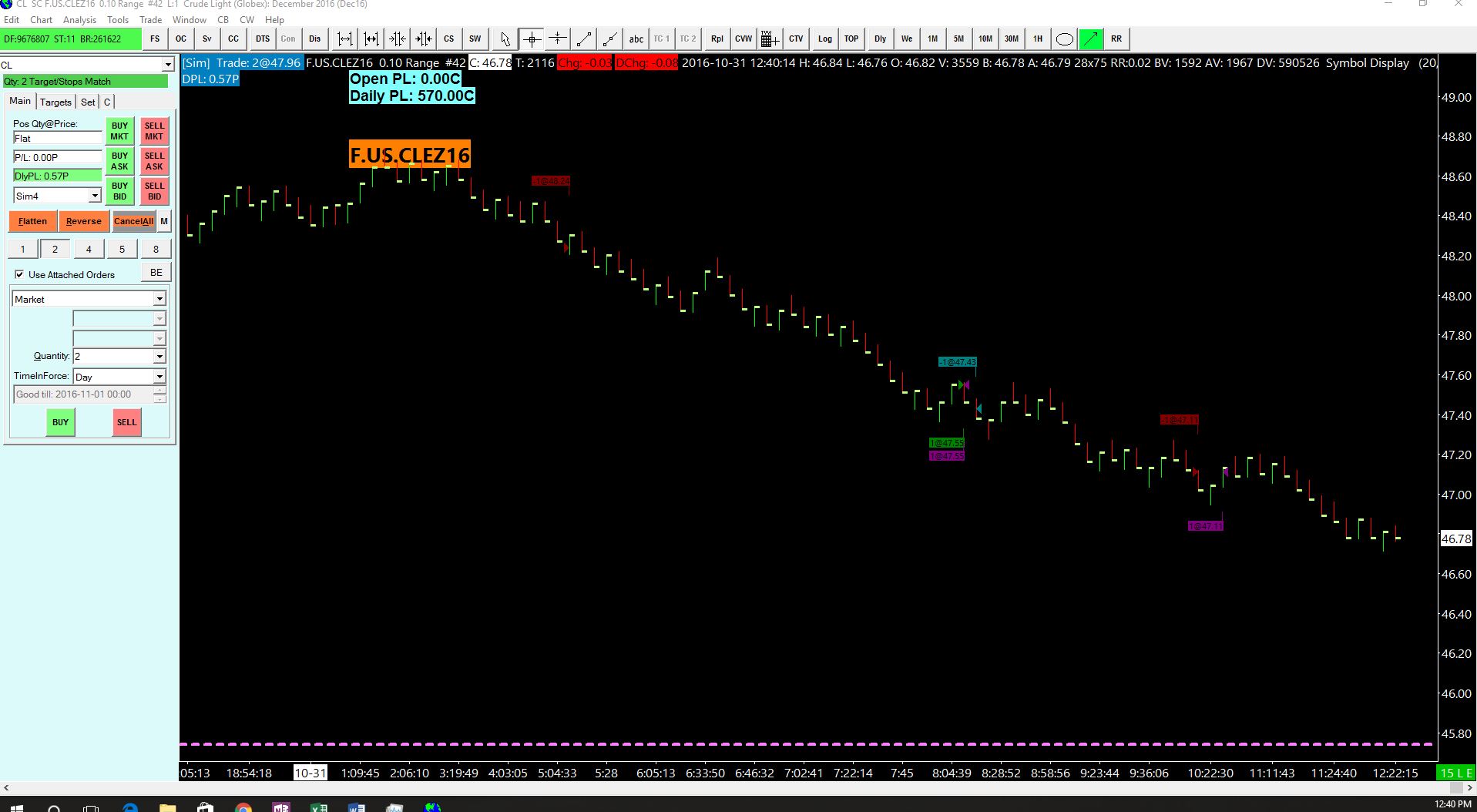Screen dimensions: 1477x812
Task: Switch to the Targets tab
Action: click(55, 102)
